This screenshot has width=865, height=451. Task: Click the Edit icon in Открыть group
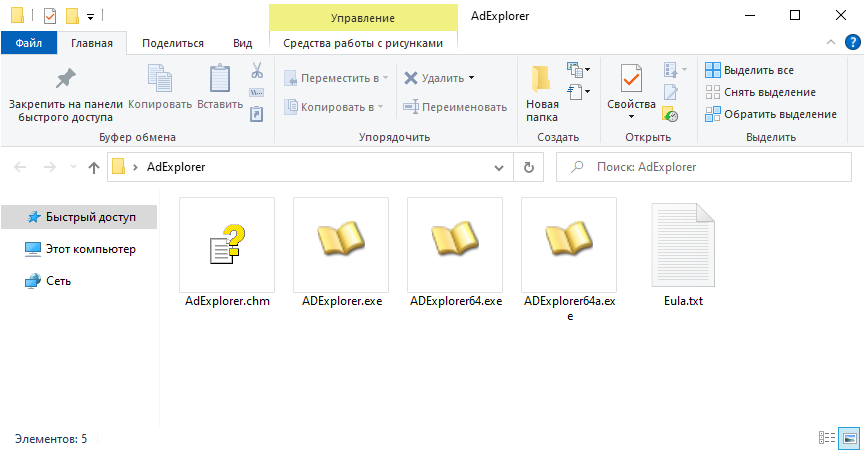[670, 93]
